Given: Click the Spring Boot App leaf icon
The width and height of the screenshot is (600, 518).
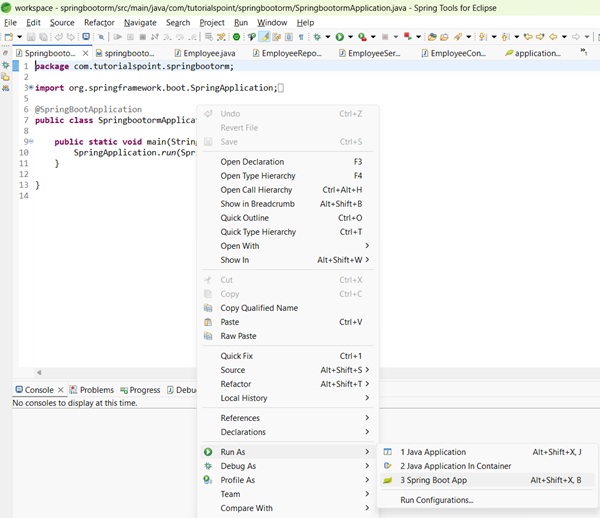Looking at the screenshot, I should click(388, 480).
